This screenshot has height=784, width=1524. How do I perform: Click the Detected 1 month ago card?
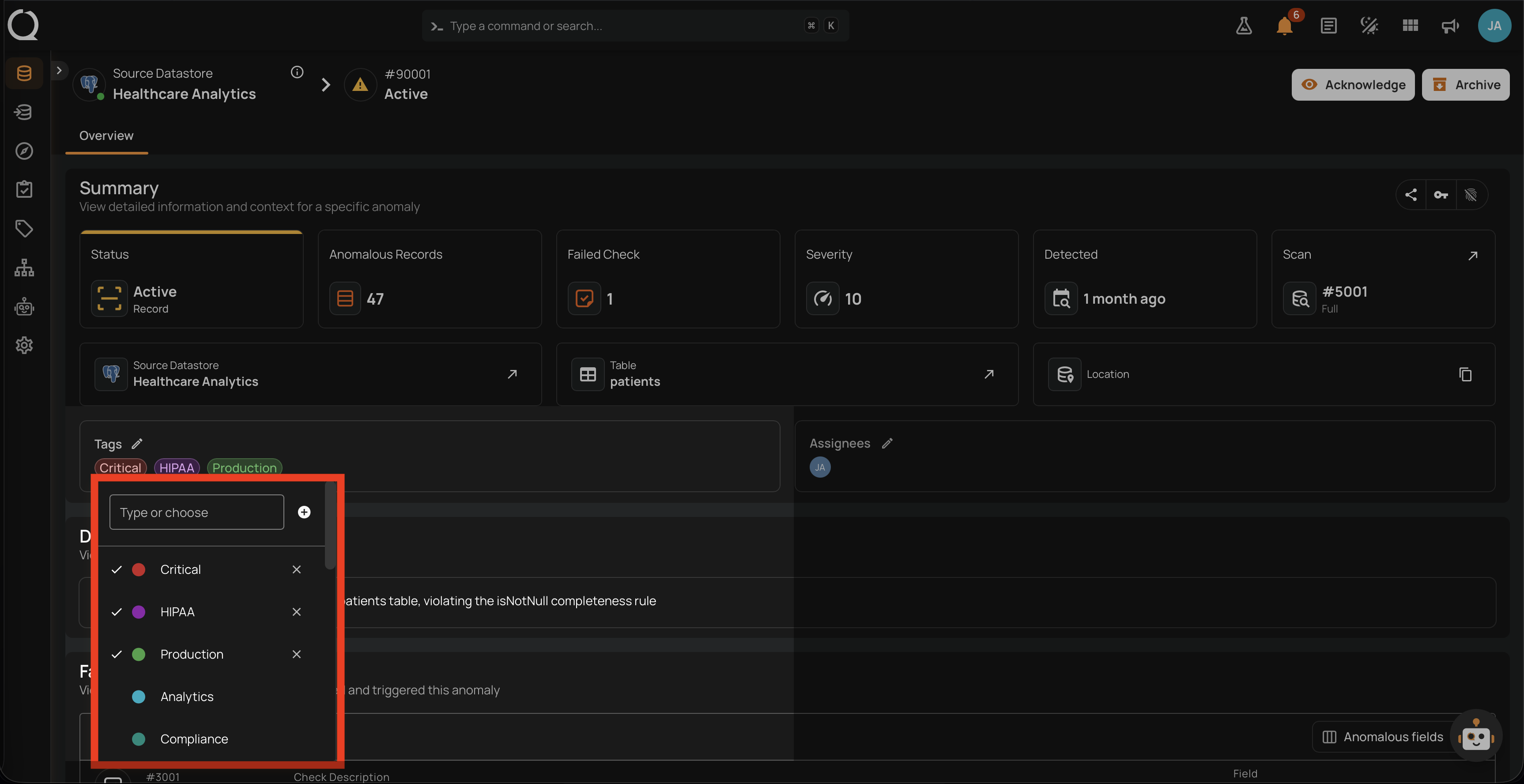(x=1145, y=279)
